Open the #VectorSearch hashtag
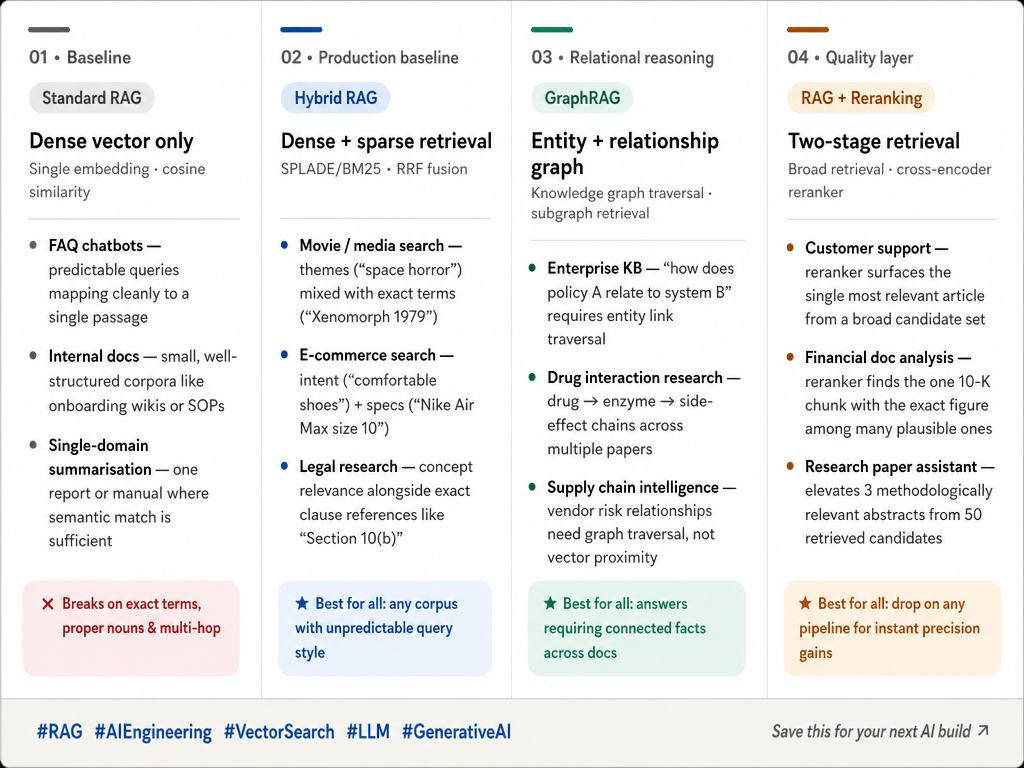Screen dimensions: 1024x768 (279, 731)
